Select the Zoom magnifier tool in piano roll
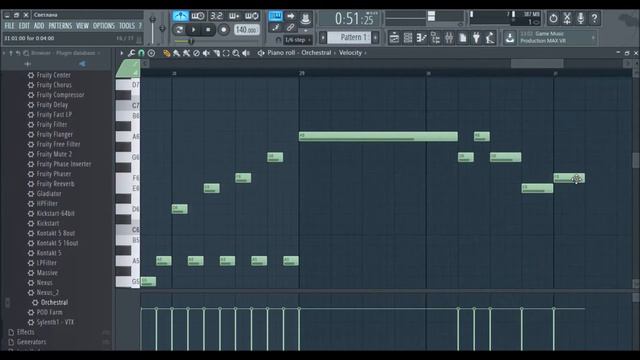This screenshot has height=360, width=640. [x=236, y=53]
